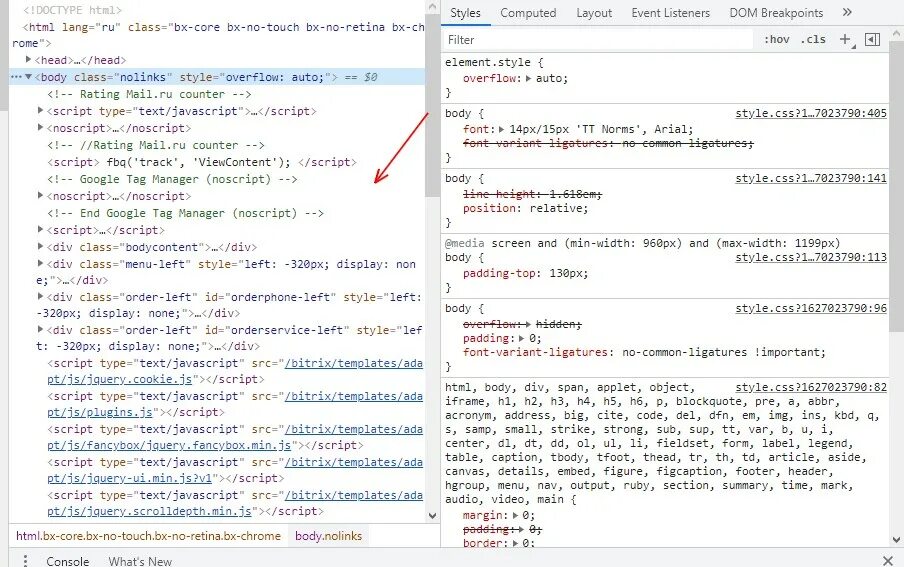Close the Console drawer with the X
The height and width of the screenshot is (567, 904).
click(x=888, y=561)
